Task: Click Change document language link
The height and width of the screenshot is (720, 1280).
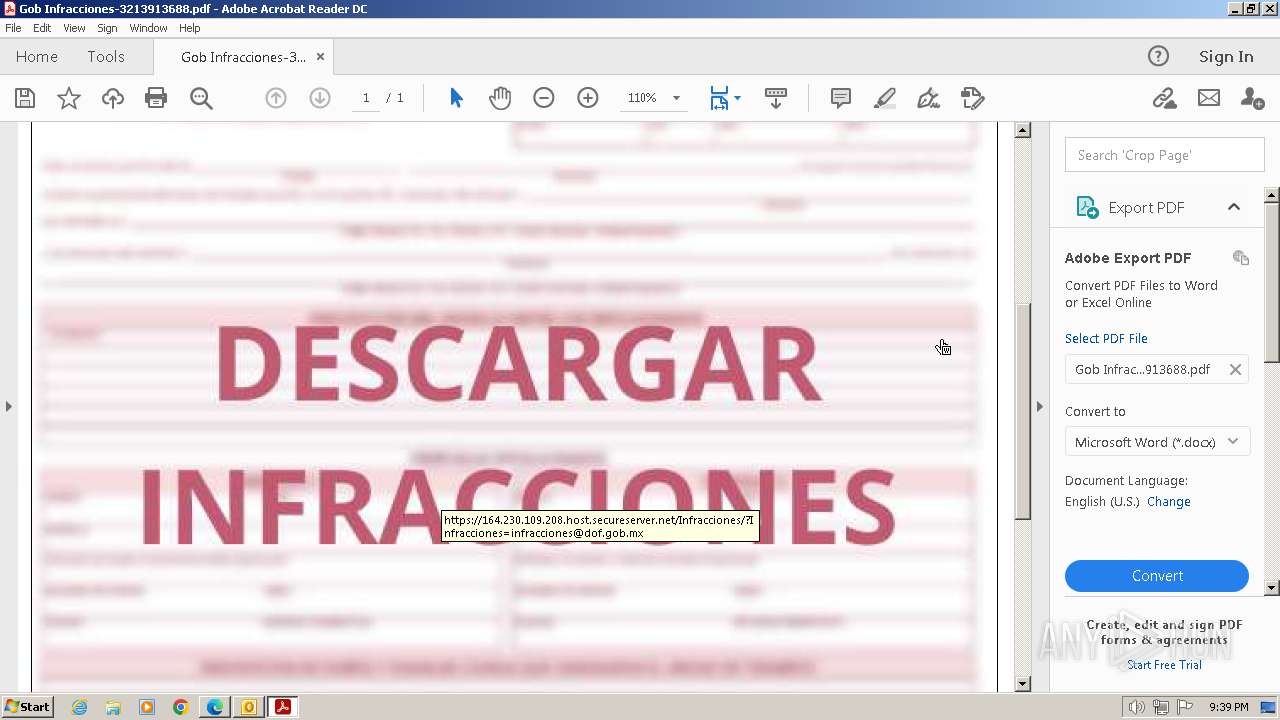Action: (1169, 502)
